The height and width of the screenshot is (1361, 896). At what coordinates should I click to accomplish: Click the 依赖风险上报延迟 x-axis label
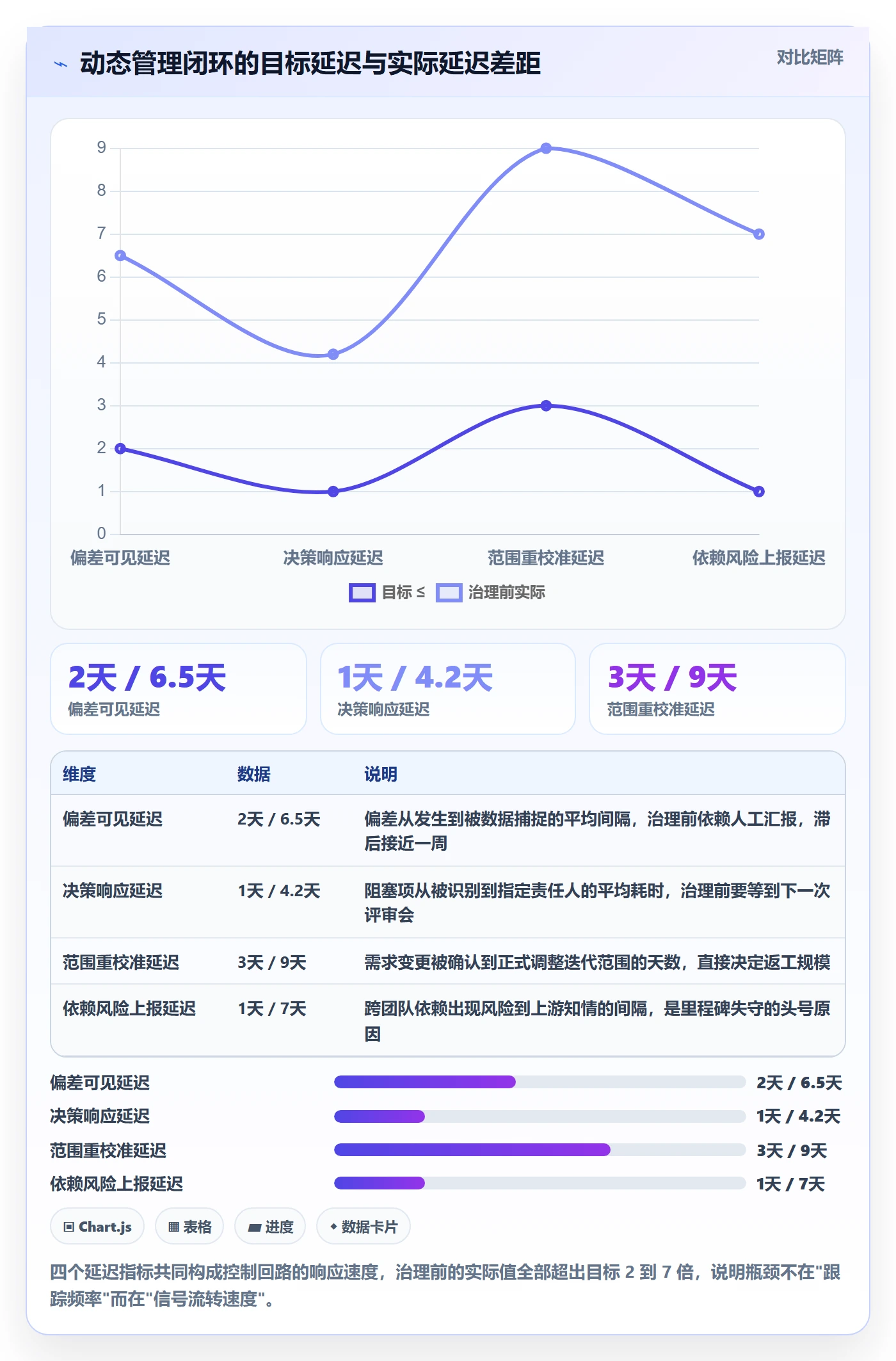point(758,558)
